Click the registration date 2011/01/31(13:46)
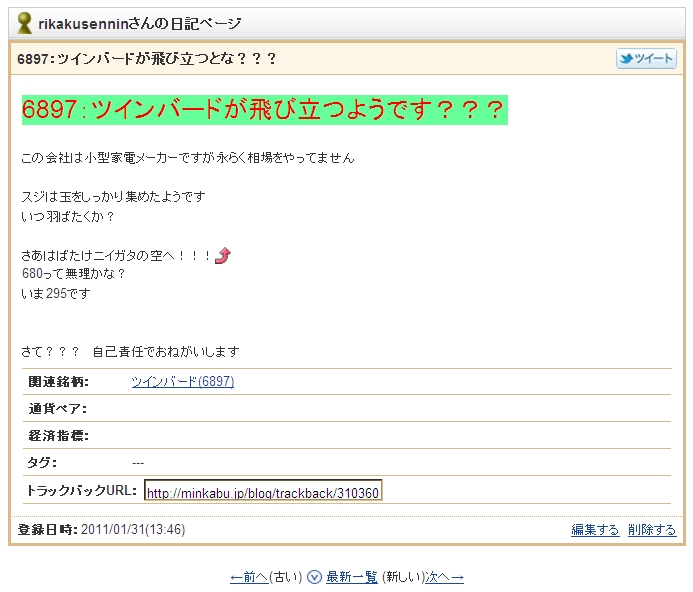Screen dimensions: 693x592 [133, 529]
